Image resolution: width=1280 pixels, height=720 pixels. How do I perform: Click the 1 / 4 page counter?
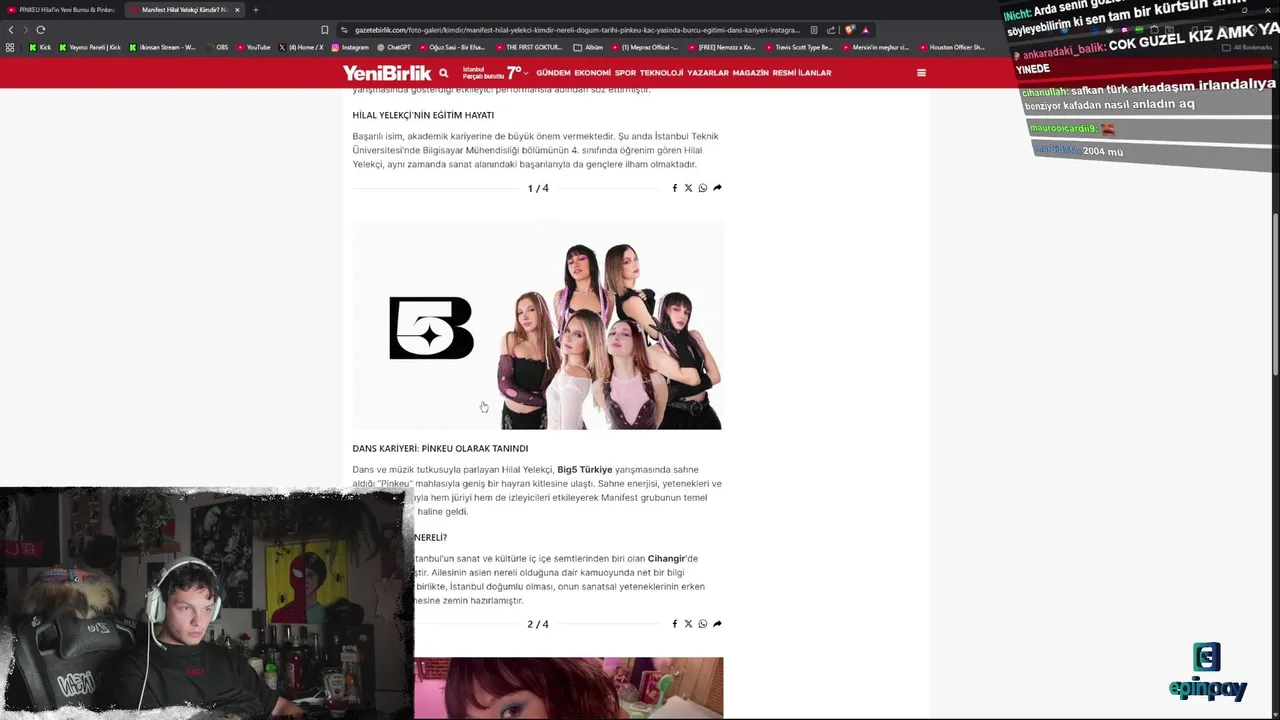[538, 188]
